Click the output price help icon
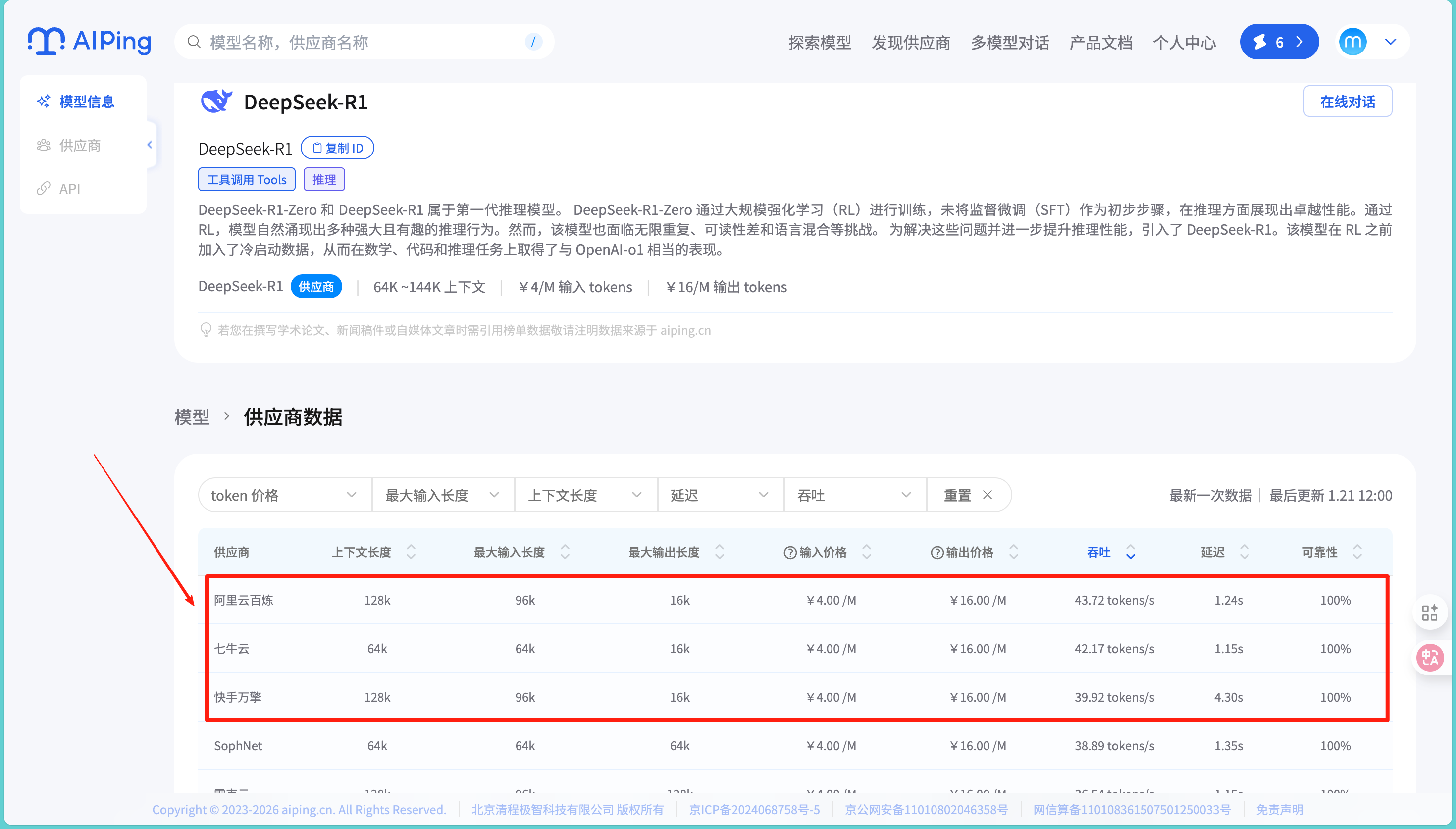The height and width of the screenshot is (829, 1456). coord(936,552)
